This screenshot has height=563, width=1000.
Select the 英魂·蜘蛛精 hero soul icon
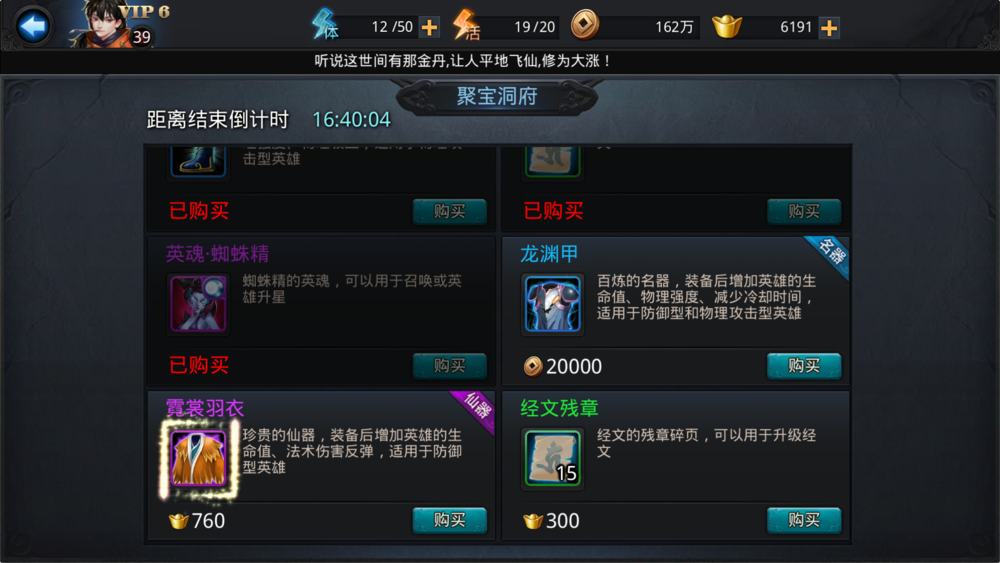198,303
